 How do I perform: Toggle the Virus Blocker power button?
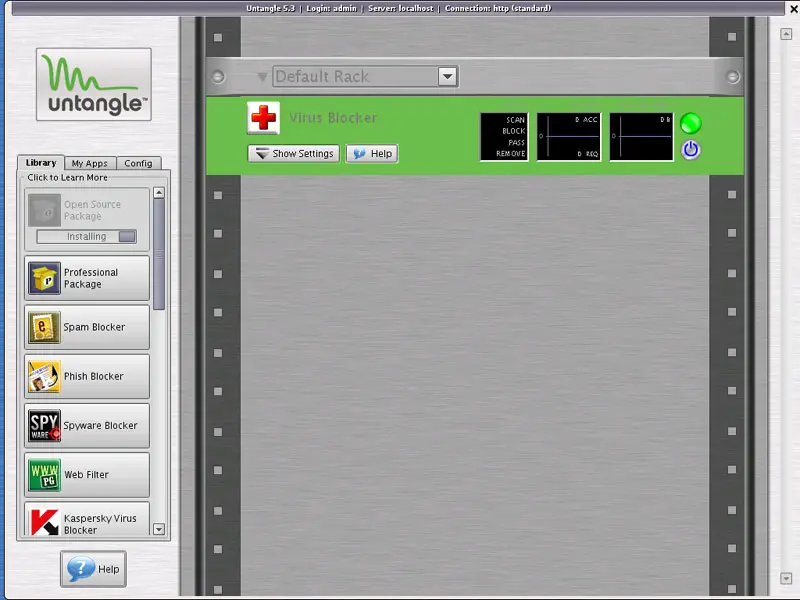pos(690,150)
